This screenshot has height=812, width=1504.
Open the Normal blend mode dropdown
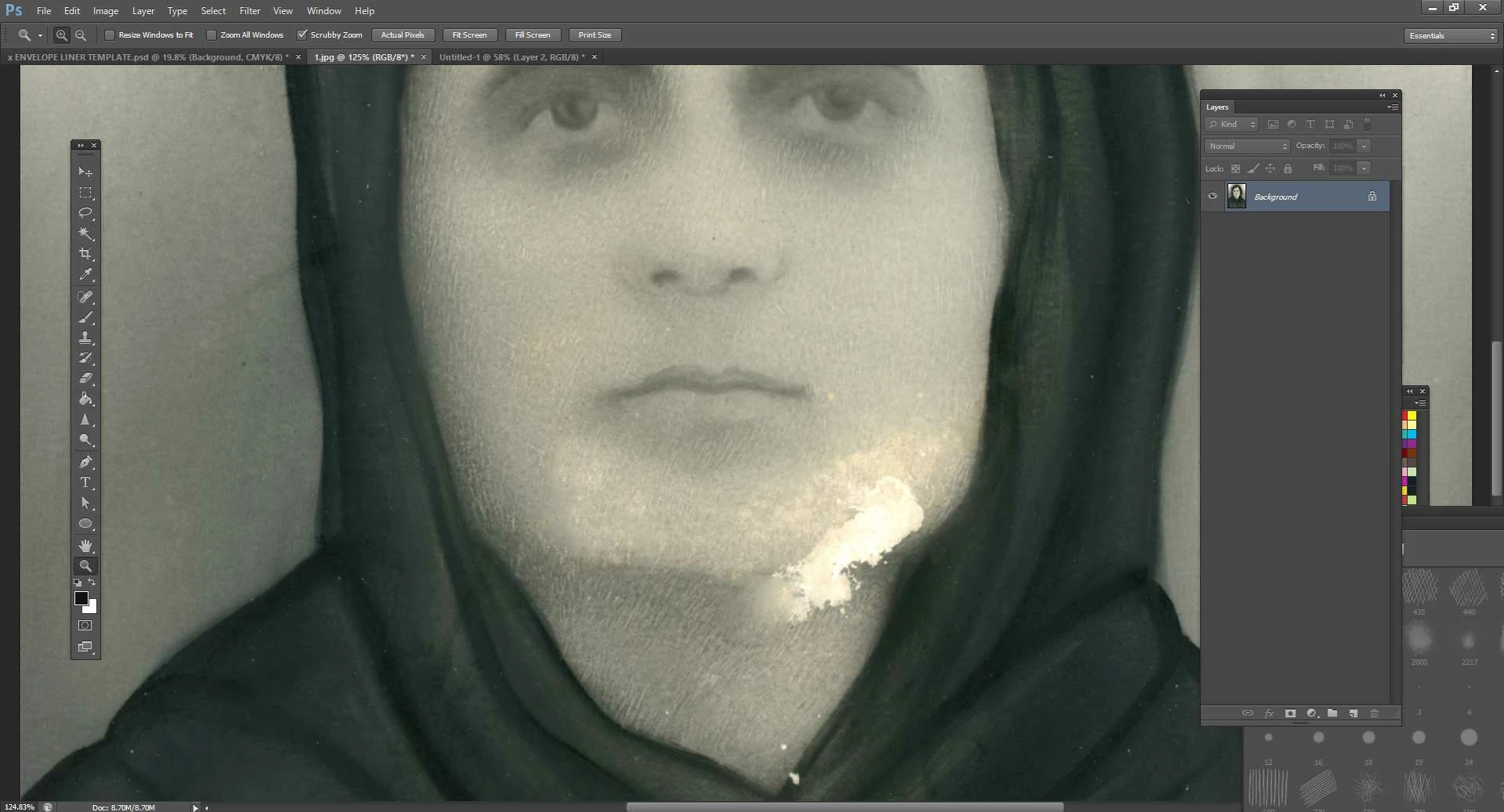pos(1247,146)
